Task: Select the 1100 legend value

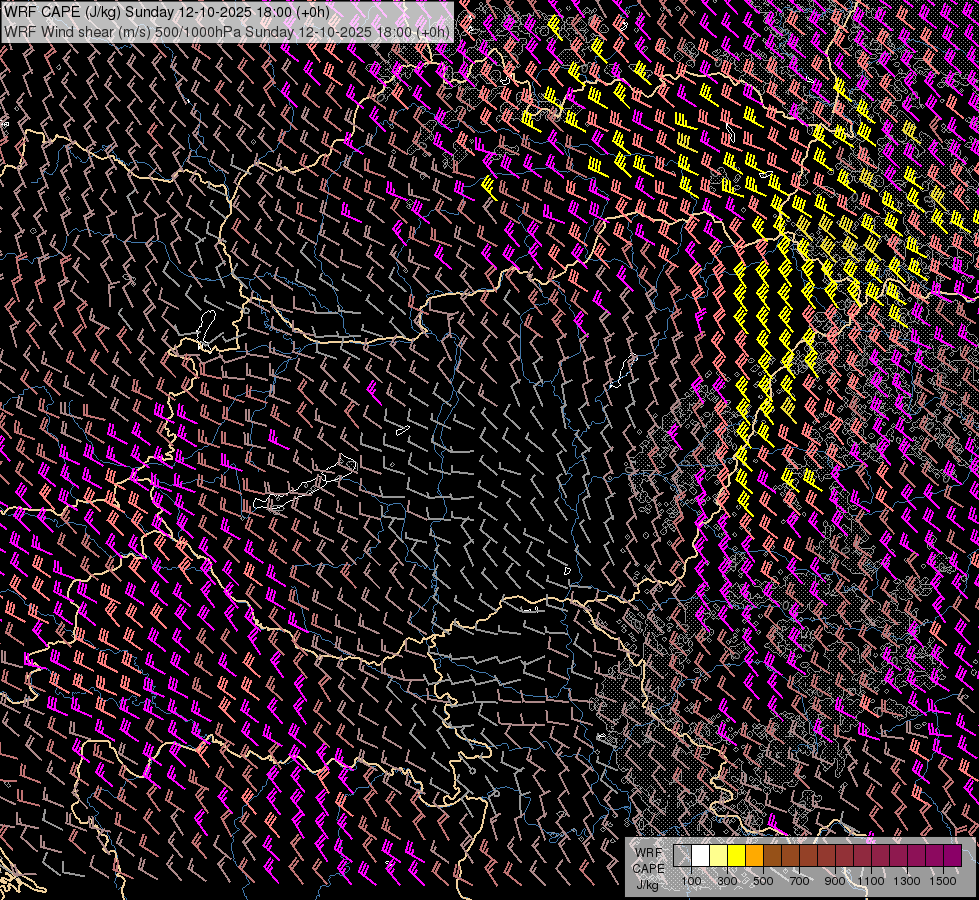Action: coord(871,881)
